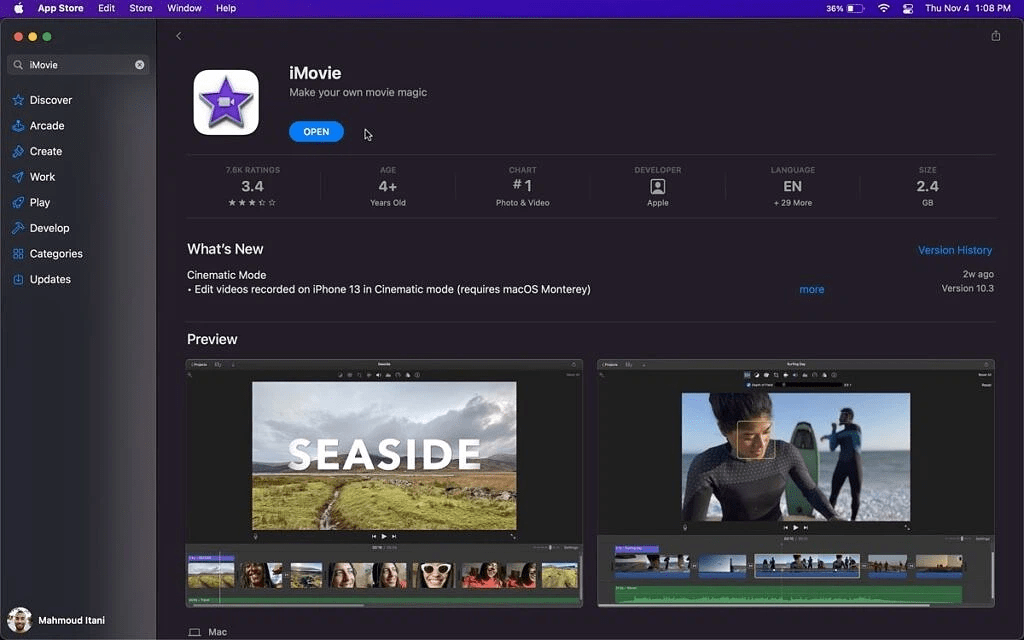Image resolution: width=1024 pixels, height=640 pixels.
Task: Select the Mahmoud Itani account name
Action: click(x=70, y=620)
